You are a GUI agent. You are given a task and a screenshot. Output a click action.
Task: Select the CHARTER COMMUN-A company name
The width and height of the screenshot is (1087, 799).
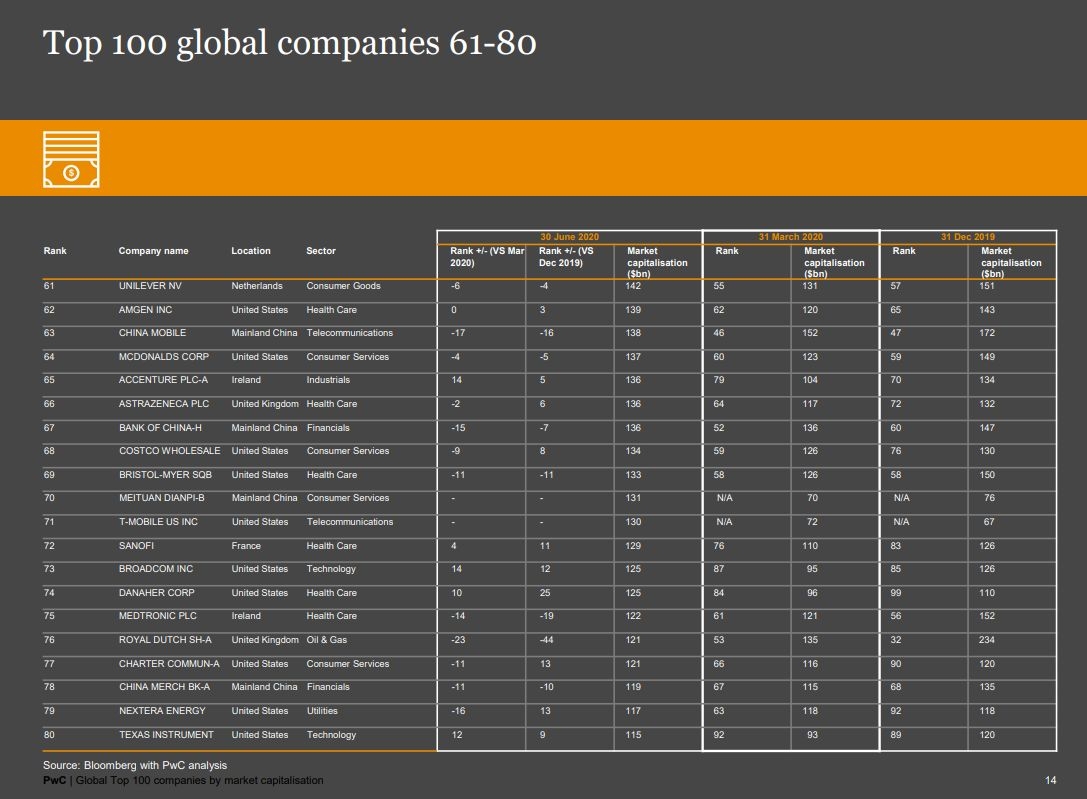click(x=169, y=664)
